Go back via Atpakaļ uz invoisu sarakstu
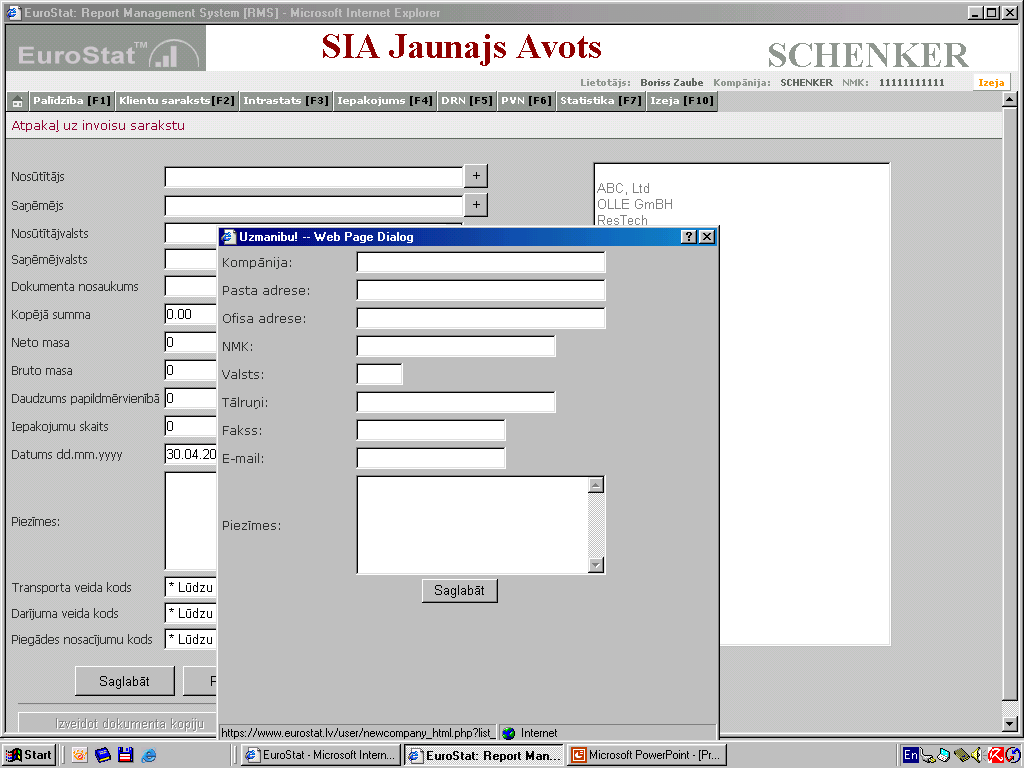Viewport: 1024px width, 768px height. coord(98,125)
